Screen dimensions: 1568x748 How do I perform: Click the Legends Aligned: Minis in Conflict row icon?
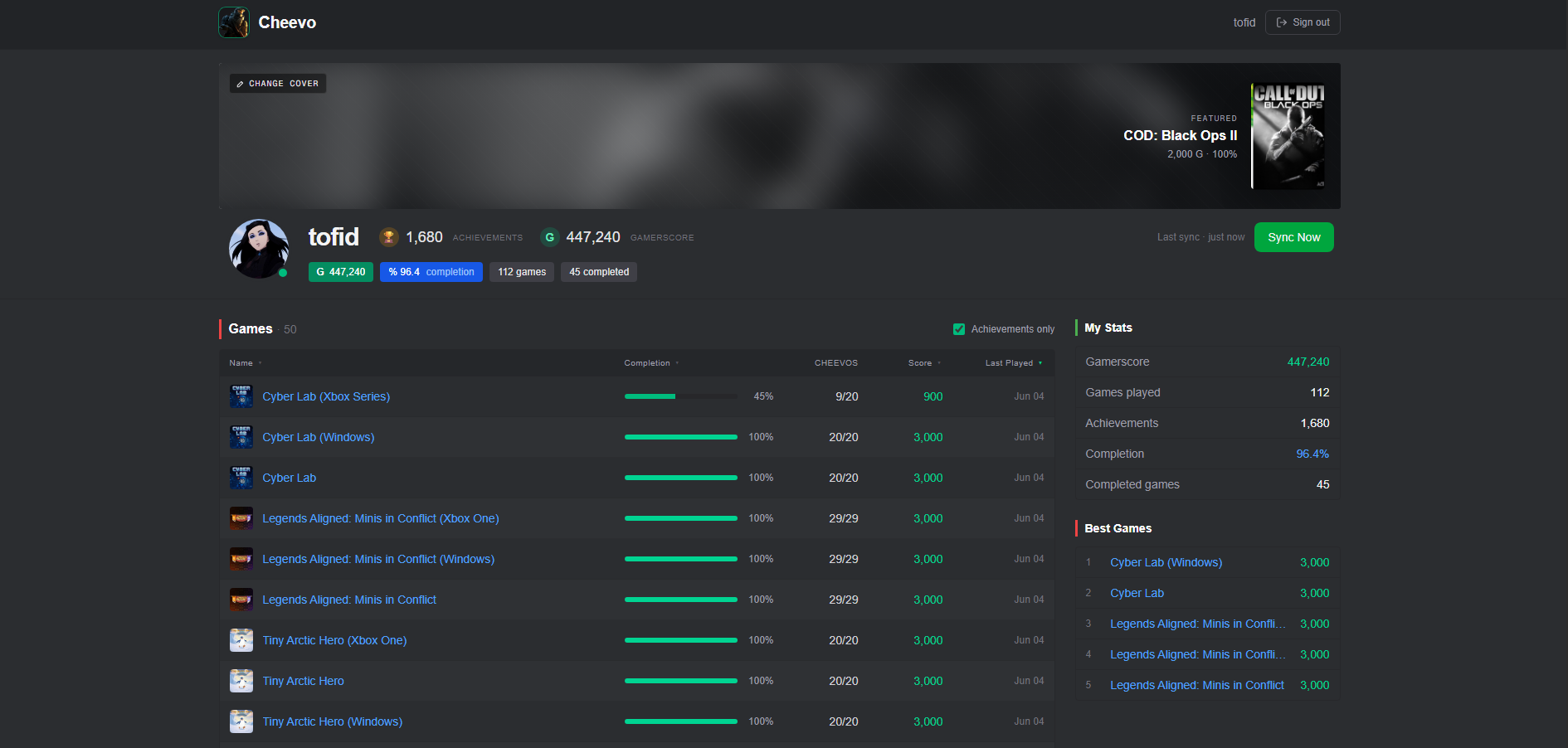[x=241, y=600]
